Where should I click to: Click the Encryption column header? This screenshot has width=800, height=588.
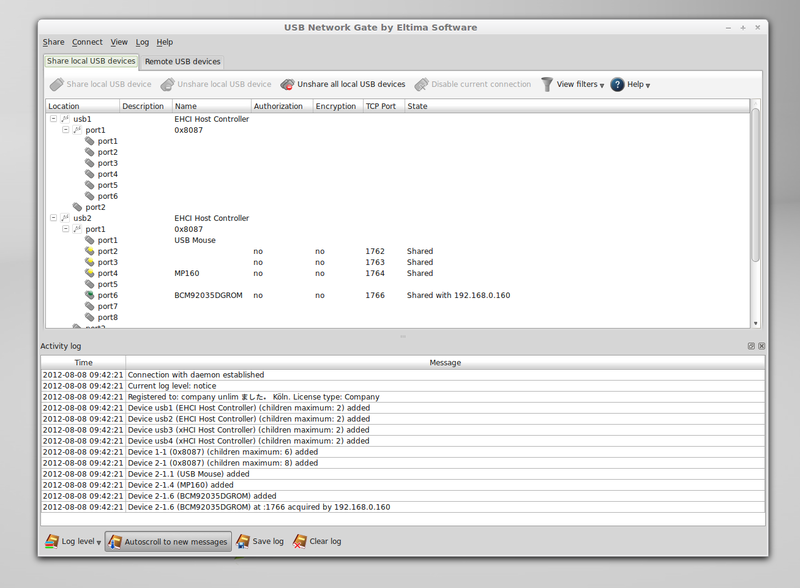[338, 106]
